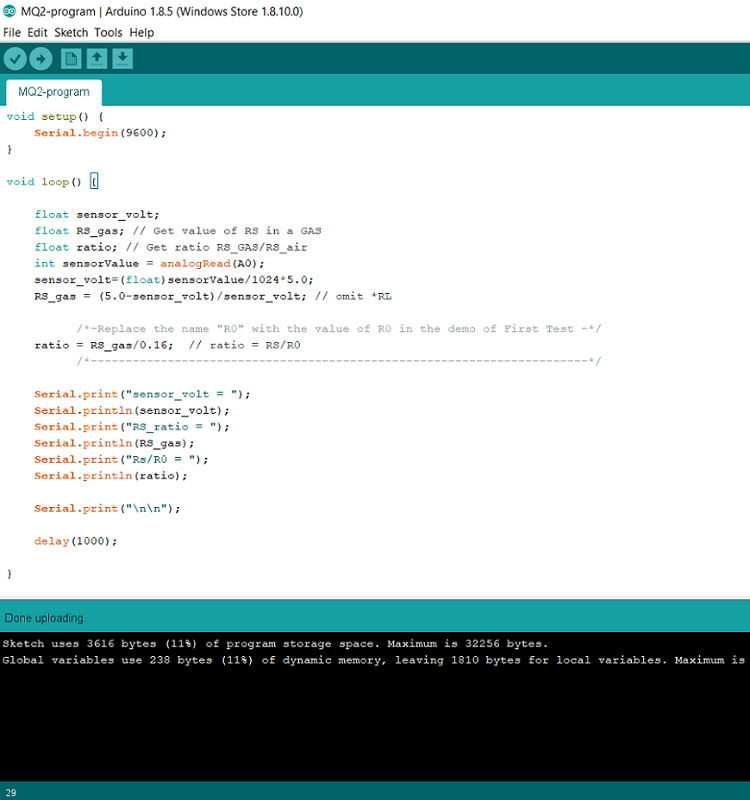The image size is (750, 800).
Task: Open the Help menu
Action: pyautogui.click(x=141, y=33)
